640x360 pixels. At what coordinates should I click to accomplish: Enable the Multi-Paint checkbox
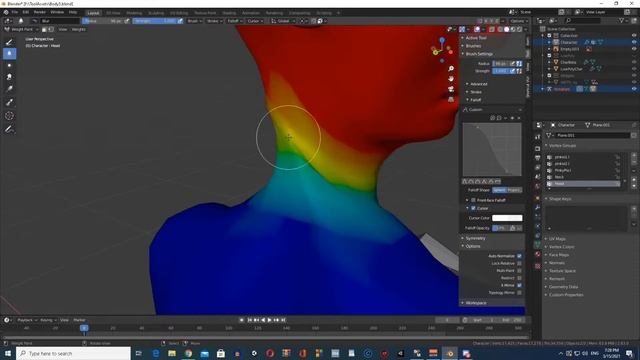pyautogui.click(x=519, y=271)
